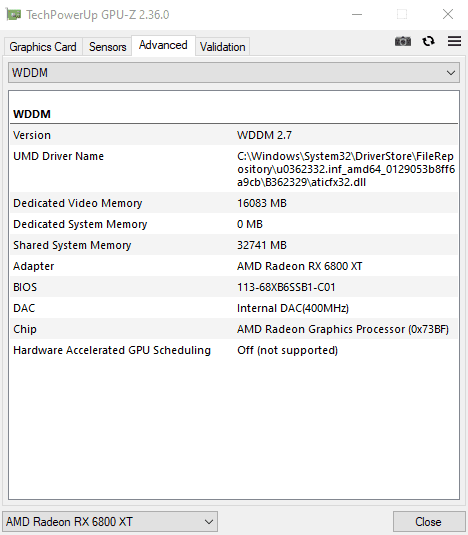This screenshot has height=535, width=468.
Task: Select the Advanced tab
Action: (x=163, y=45)
